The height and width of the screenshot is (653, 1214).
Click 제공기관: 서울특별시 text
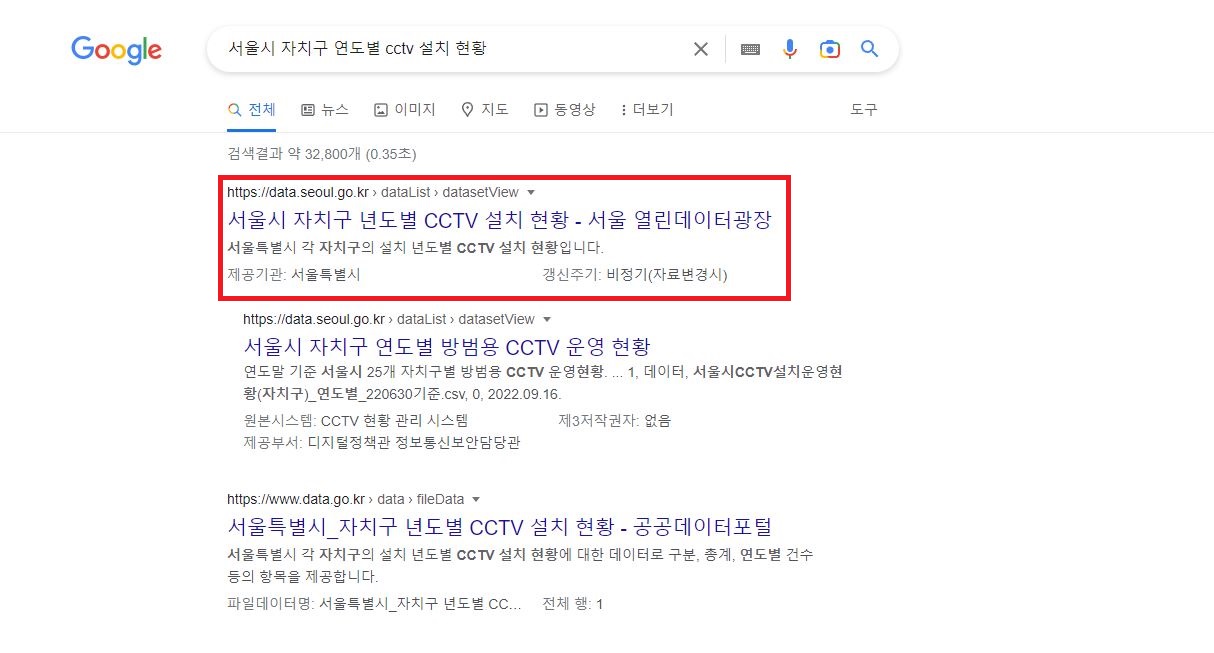294,274
